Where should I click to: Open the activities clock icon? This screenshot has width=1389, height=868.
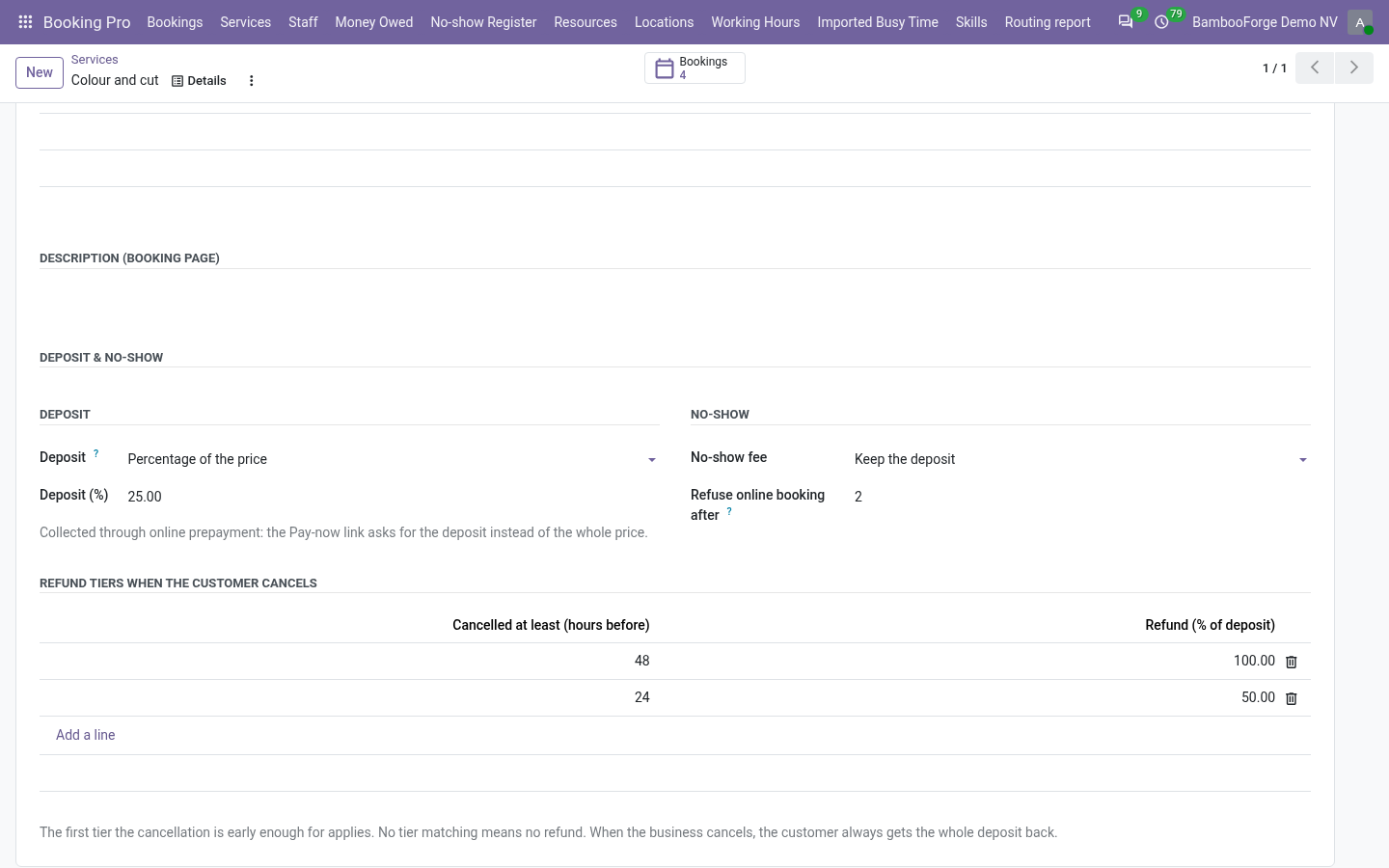(x=1161, y=22)
